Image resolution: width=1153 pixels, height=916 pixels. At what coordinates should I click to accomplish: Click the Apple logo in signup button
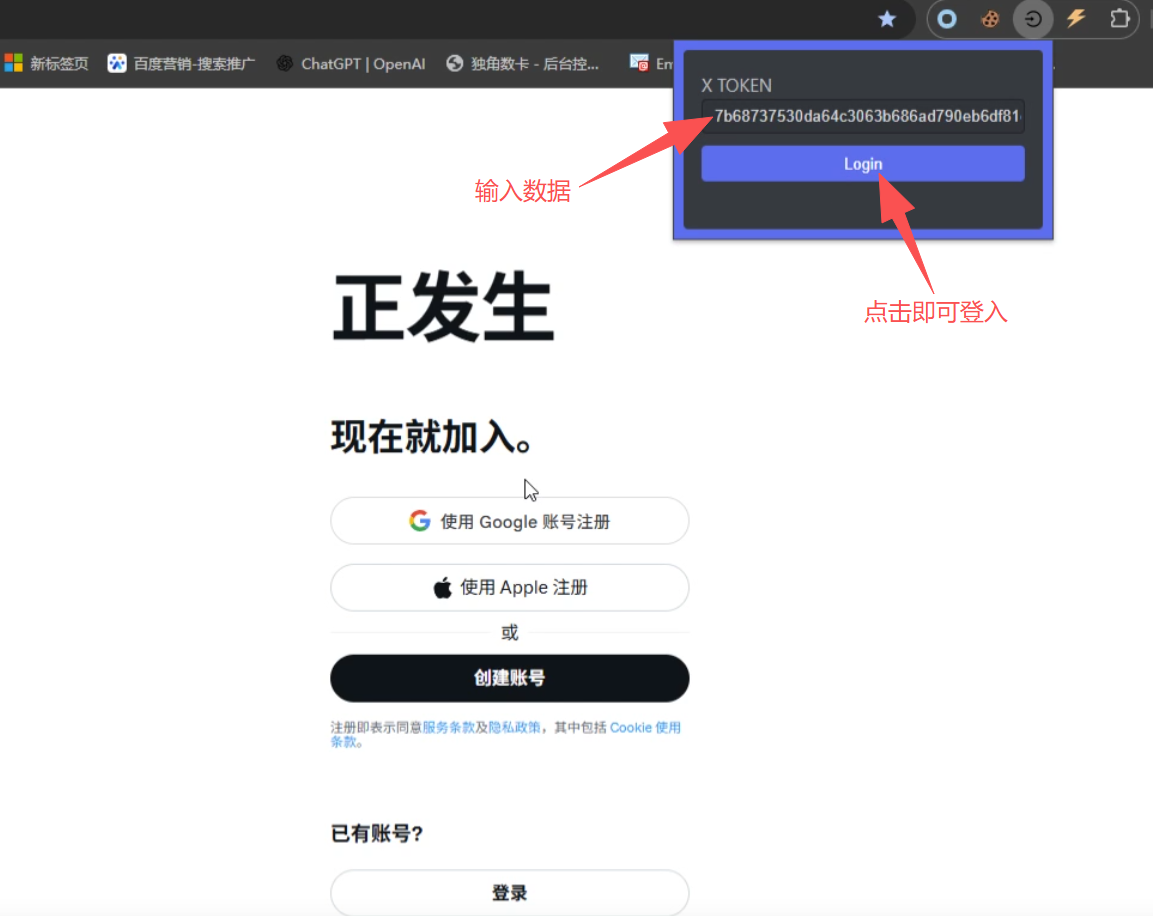(x=442, y=587)
